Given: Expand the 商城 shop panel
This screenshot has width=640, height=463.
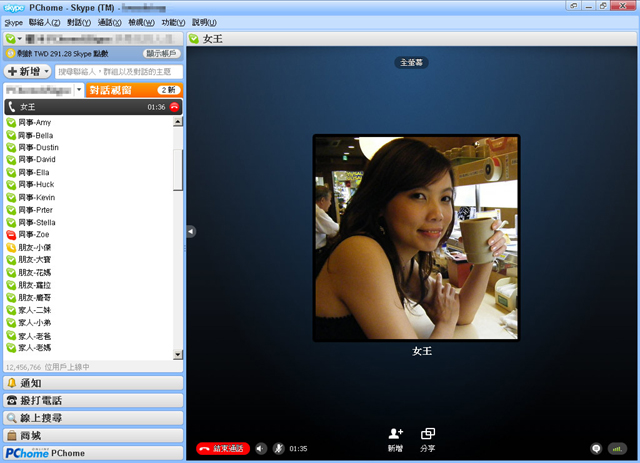Looking at the screenshot, I should point(93,436).
